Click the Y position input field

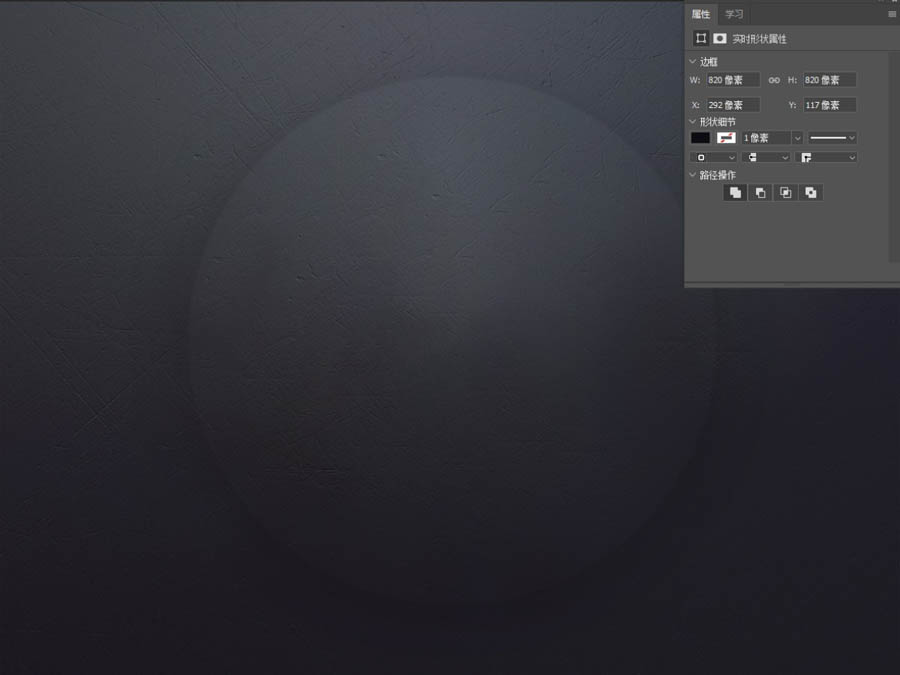(829, 105)
